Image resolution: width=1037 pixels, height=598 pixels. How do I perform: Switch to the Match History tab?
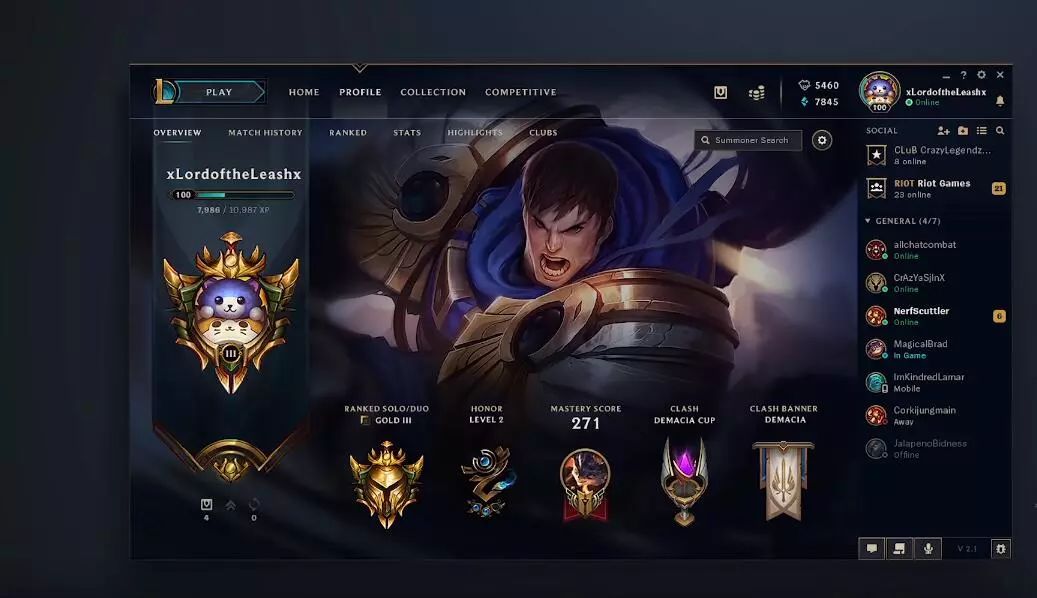click(265, 132)
